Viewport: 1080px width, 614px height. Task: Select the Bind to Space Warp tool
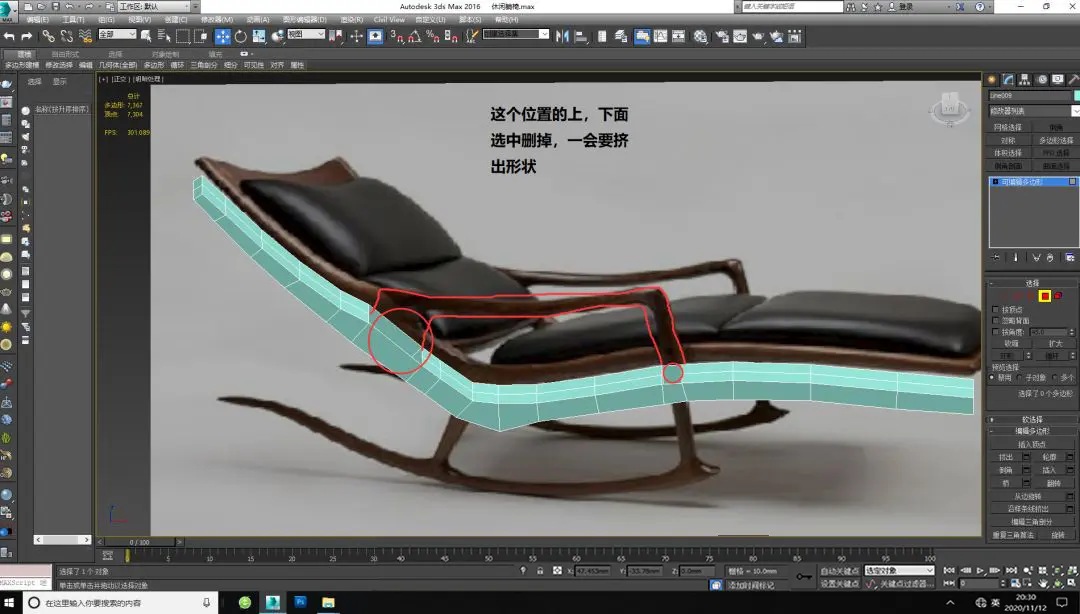(85, 36)
